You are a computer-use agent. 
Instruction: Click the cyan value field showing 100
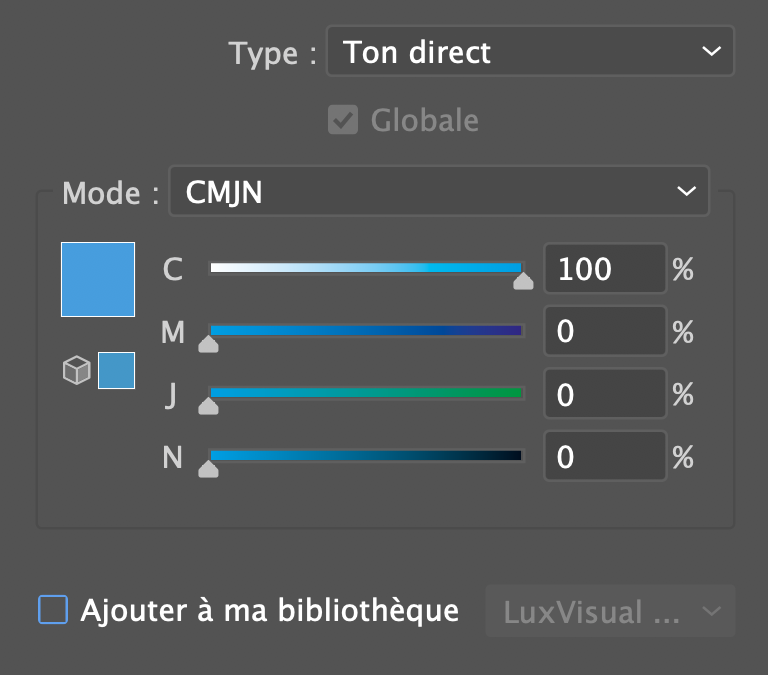tap(604, 269)
